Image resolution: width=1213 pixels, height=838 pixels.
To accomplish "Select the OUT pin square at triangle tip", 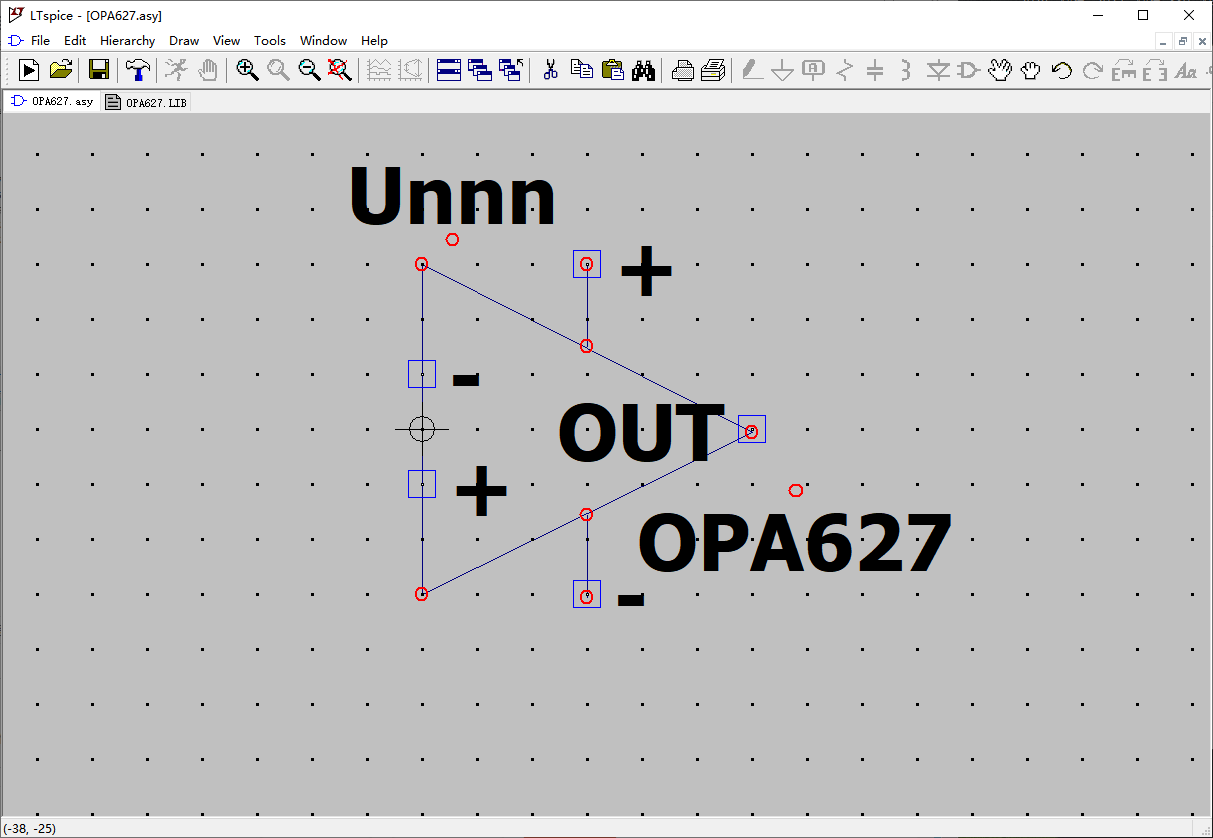I will (x=752, y=429).
